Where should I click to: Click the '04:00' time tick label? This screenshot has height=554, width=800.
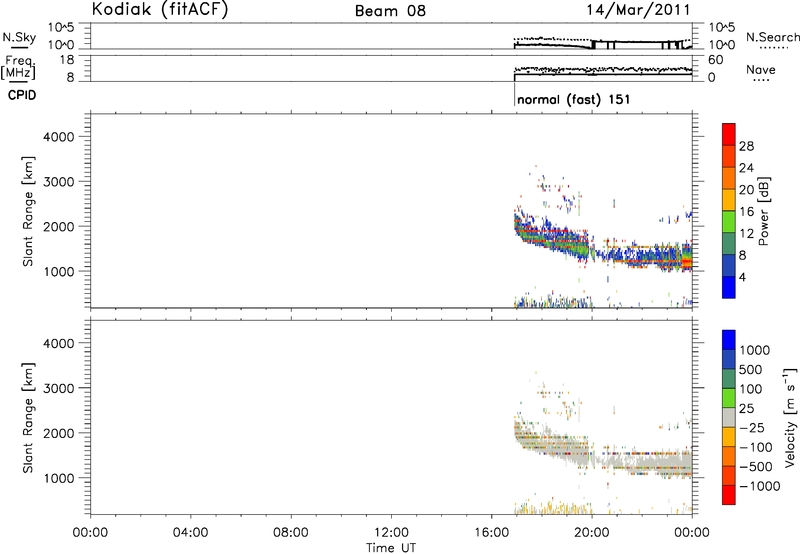point(190,533)
